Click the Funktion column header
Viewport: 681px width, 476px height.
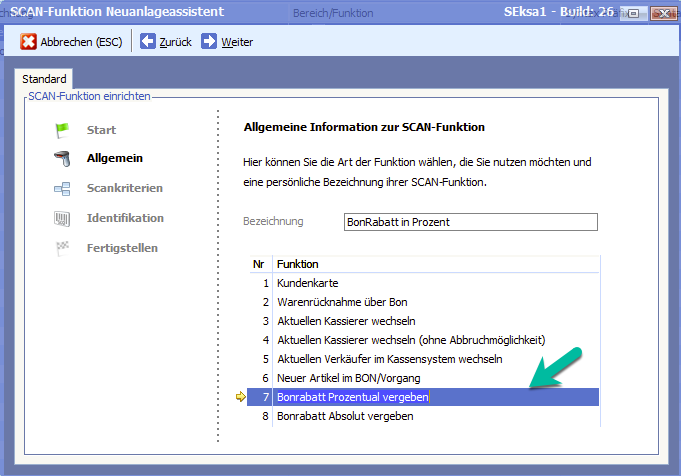click(x=297, y=264)
